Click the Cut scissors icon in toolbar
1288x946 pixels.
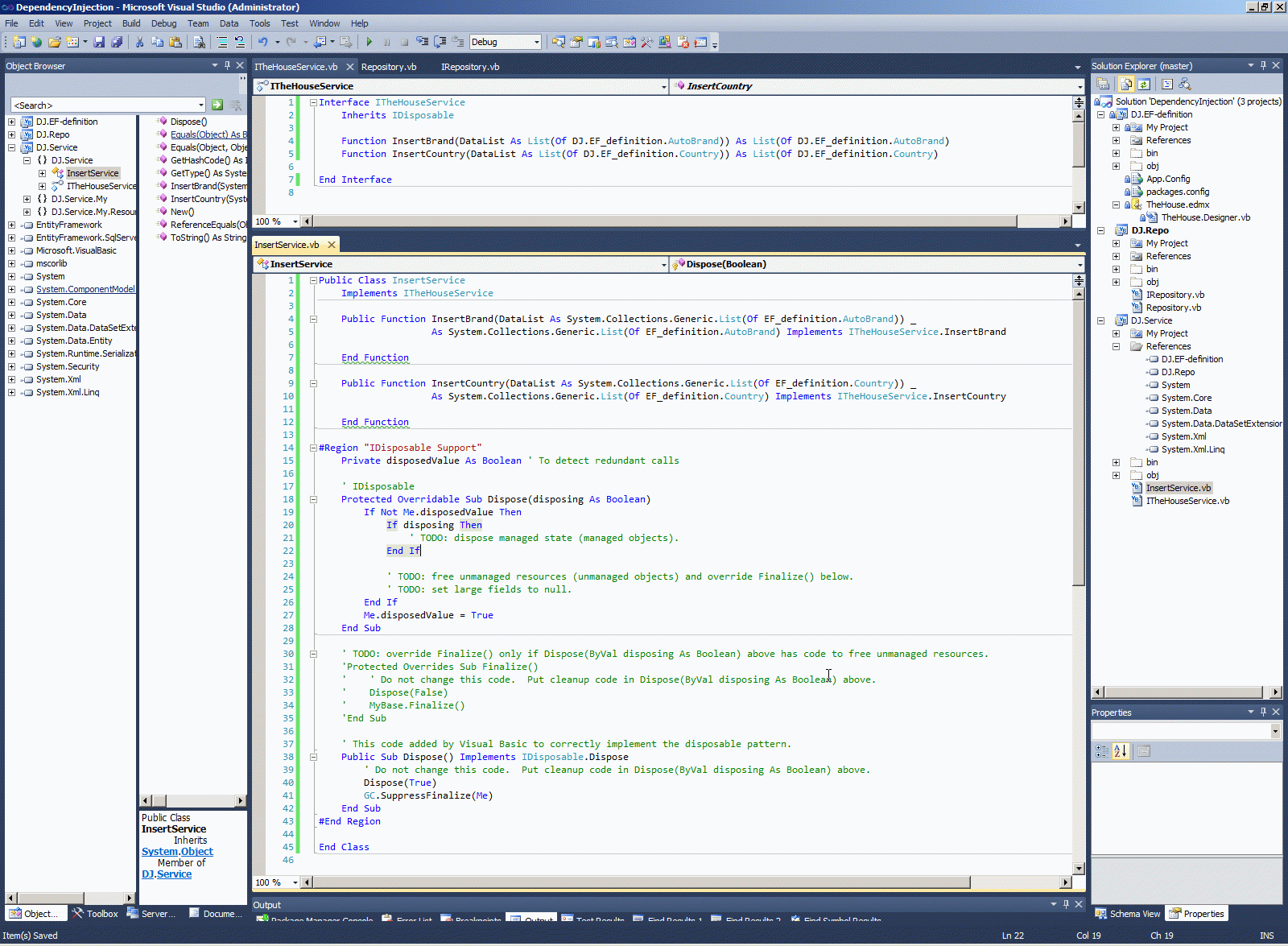[x=139, y=42]
